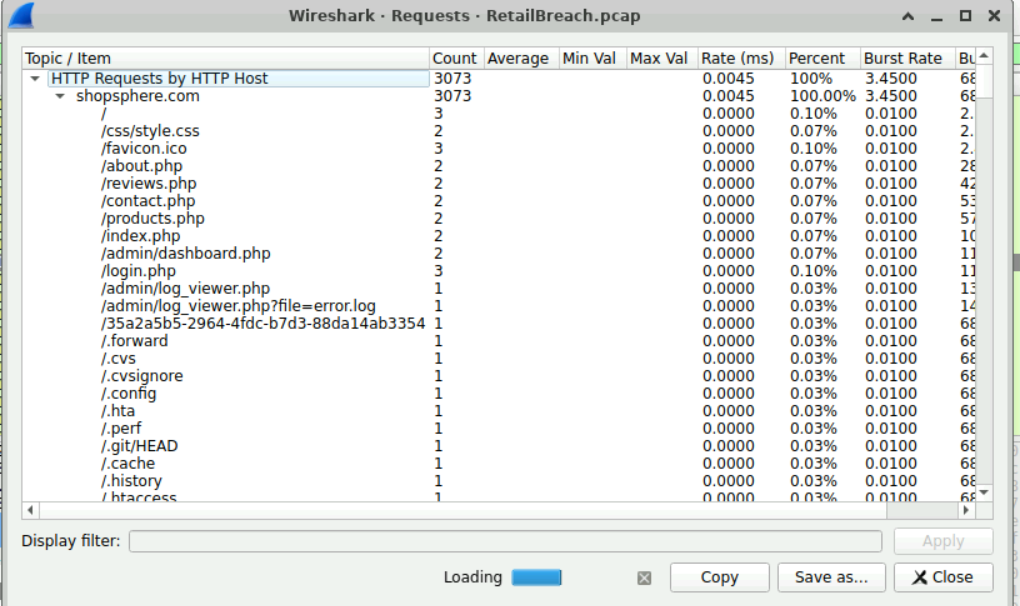Click the keep-above arrow window icon
Screen dimensions: 1020x606
(907, 16)
